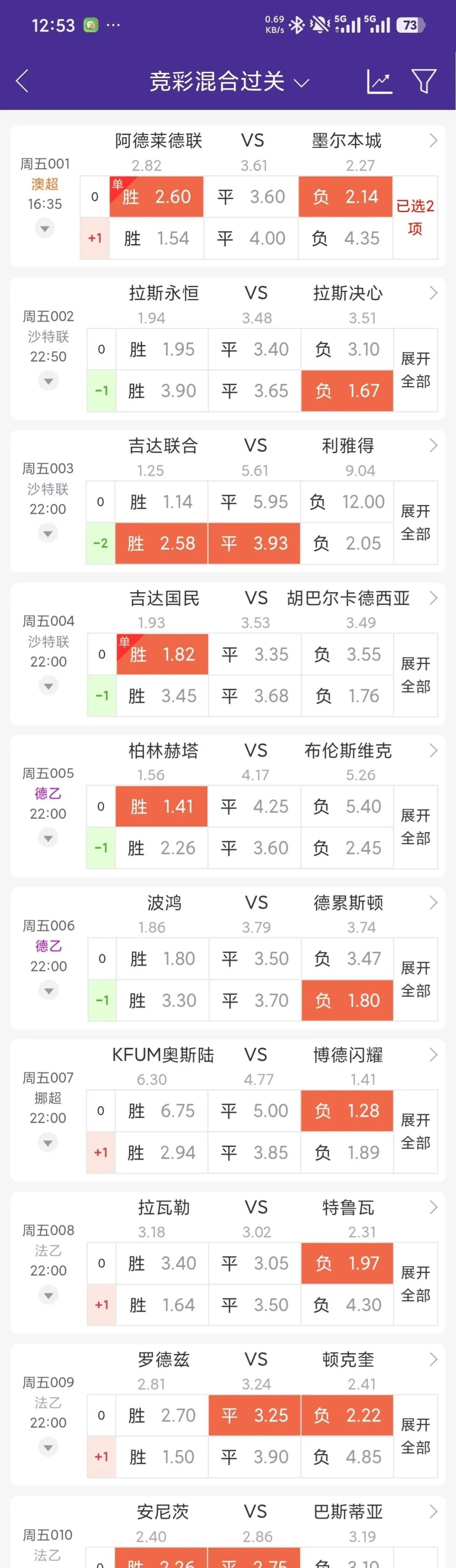The image size is (456, 1568).
Task: View 拉瓦勒 vs 特鲁瓦 match page
Action: click(x=434, y=1207)
